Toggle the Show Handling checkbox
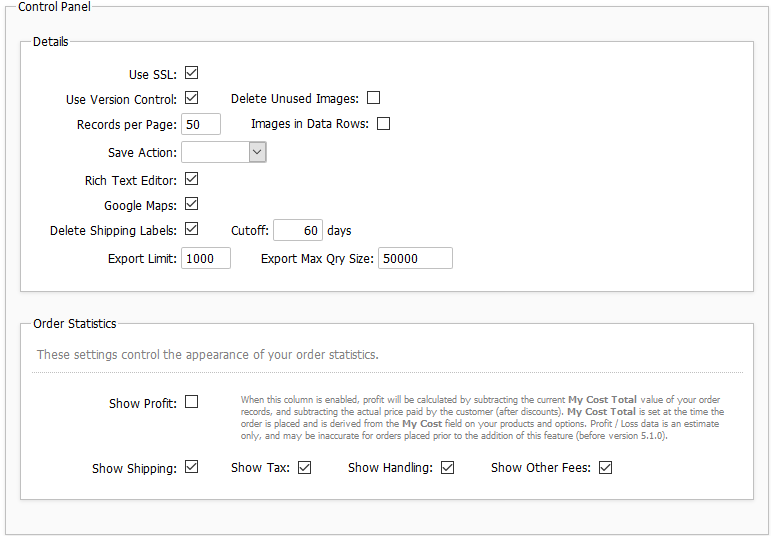The height and width of the screenshot is (539, 771). coord(447,467)
